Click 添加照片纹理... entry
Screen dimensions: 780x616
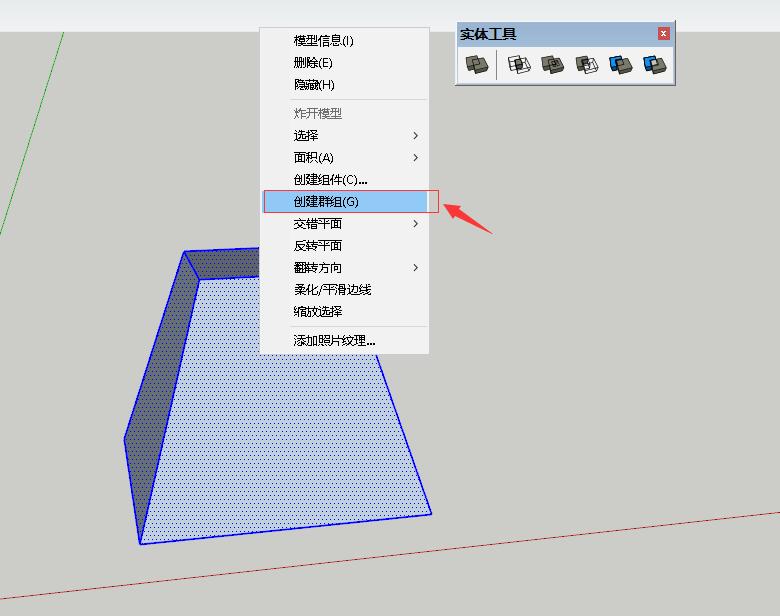click(334, 341)
